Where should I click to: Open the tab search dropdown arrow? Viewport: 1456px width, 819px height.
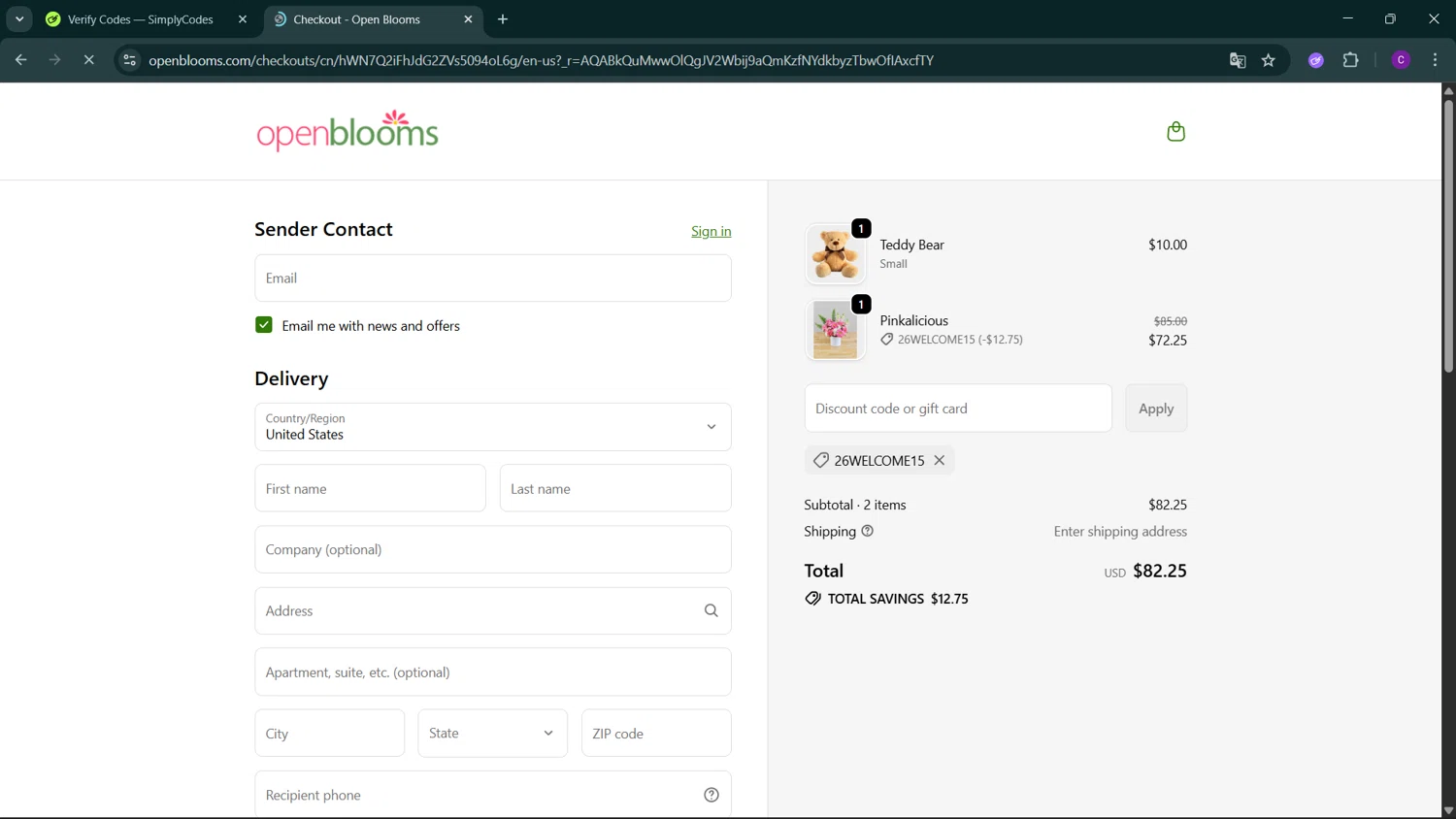tap(19, 19)
